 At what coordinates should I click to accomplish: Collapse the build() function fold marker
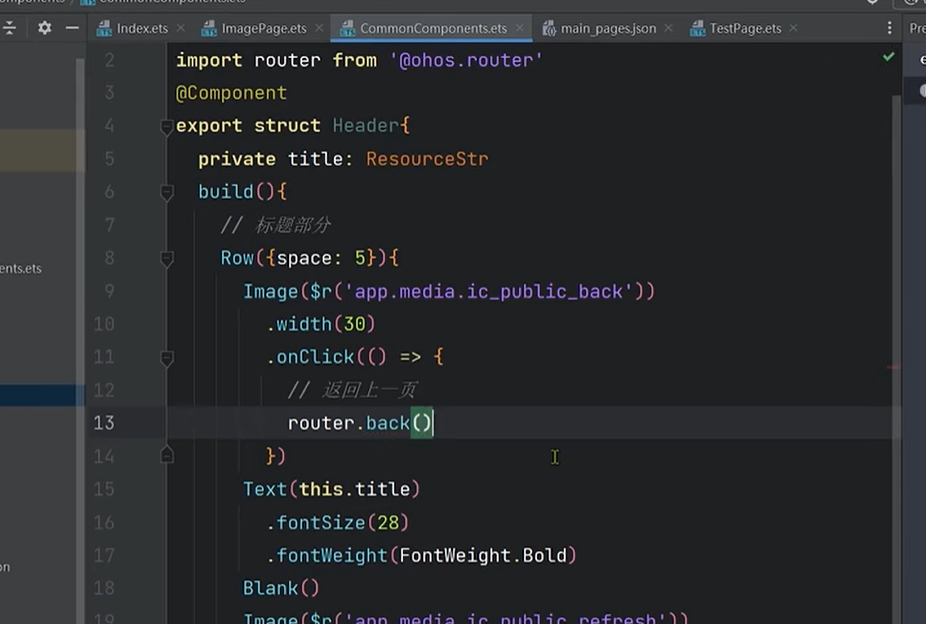coord(167,192)
